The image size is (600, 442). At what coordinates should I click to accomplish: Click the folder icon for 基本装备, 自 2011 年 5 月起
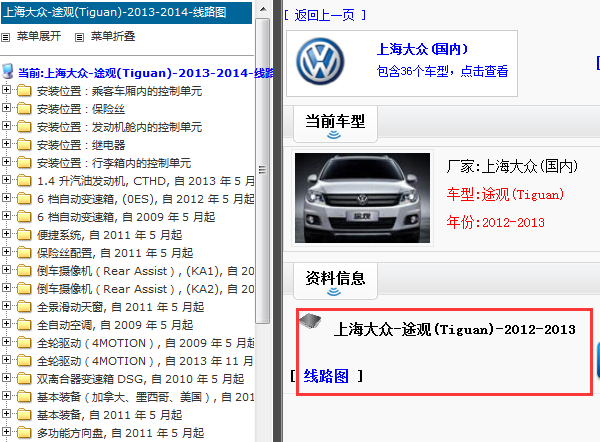pos(24,415)
